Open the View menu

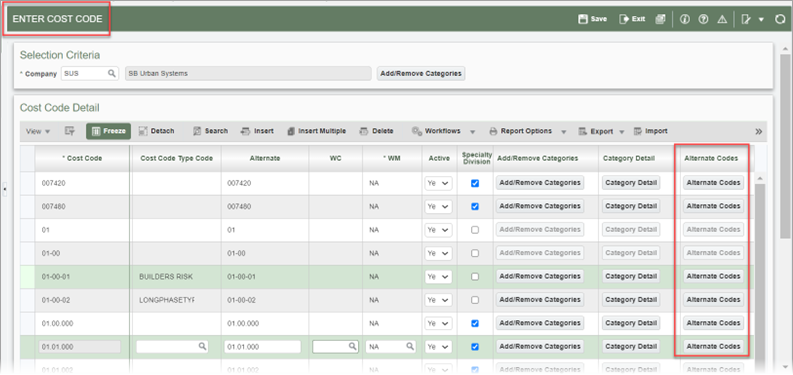point(38,132)
